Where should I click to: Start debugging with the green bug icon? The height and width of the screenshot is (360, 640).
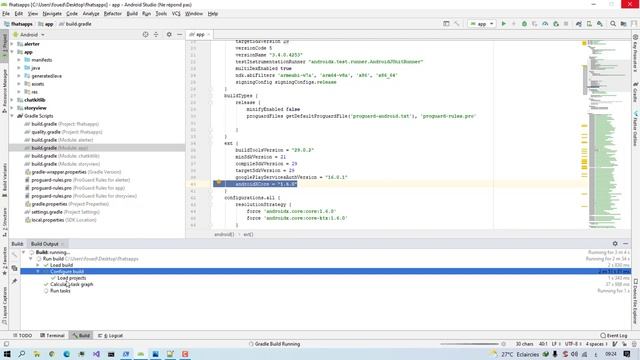pyautogui.click(x=524, y=24)
